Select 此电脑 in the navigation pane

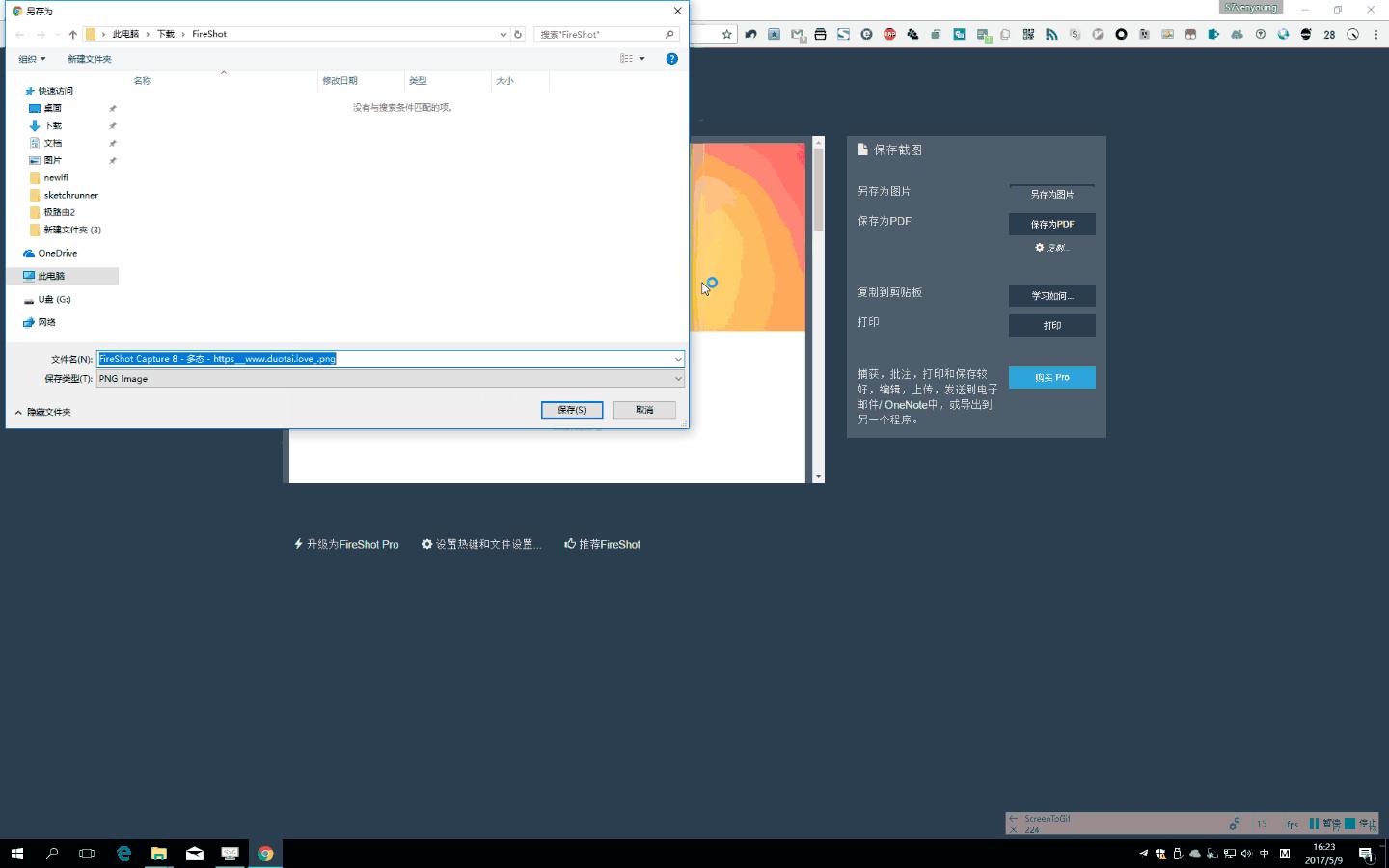coord(51,276)
